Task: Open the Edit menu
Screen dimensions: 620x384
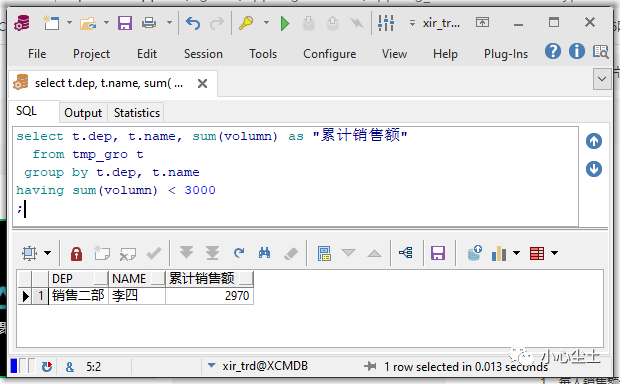Action: point(147,54)
